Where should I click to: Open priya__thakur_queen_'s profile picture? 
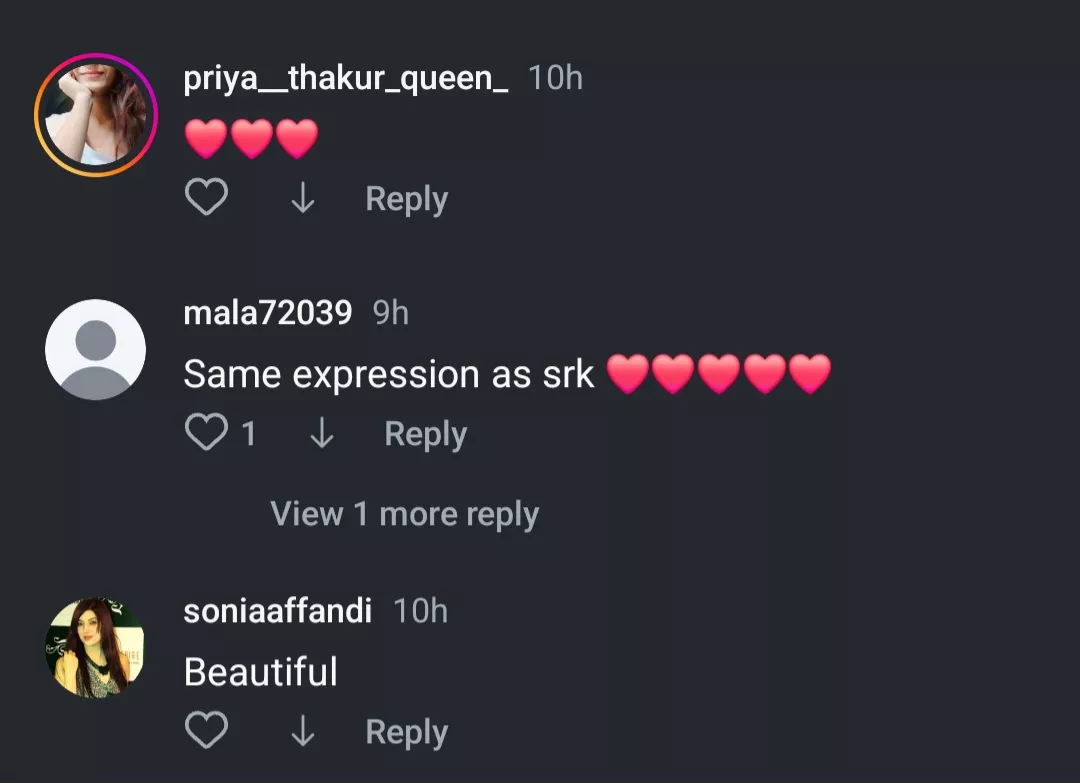click(x=96, y=113)
